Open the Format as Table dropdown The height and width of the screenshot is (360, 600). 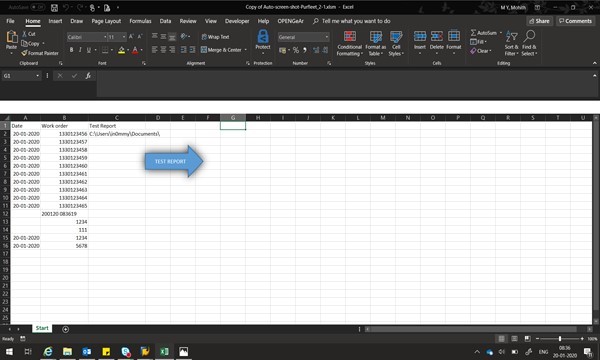(x=375, y=44)
